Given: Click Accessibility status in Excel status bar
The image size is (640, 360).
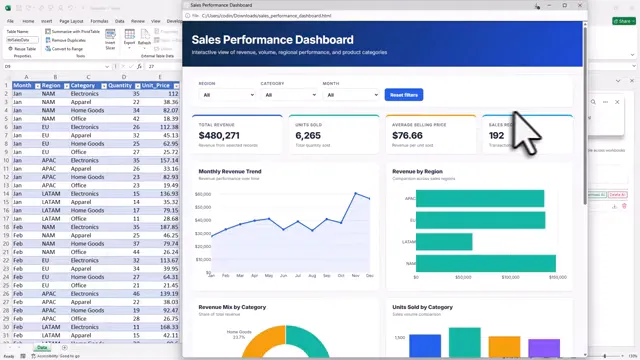Looking at the screenshot, I should point(55,356).
